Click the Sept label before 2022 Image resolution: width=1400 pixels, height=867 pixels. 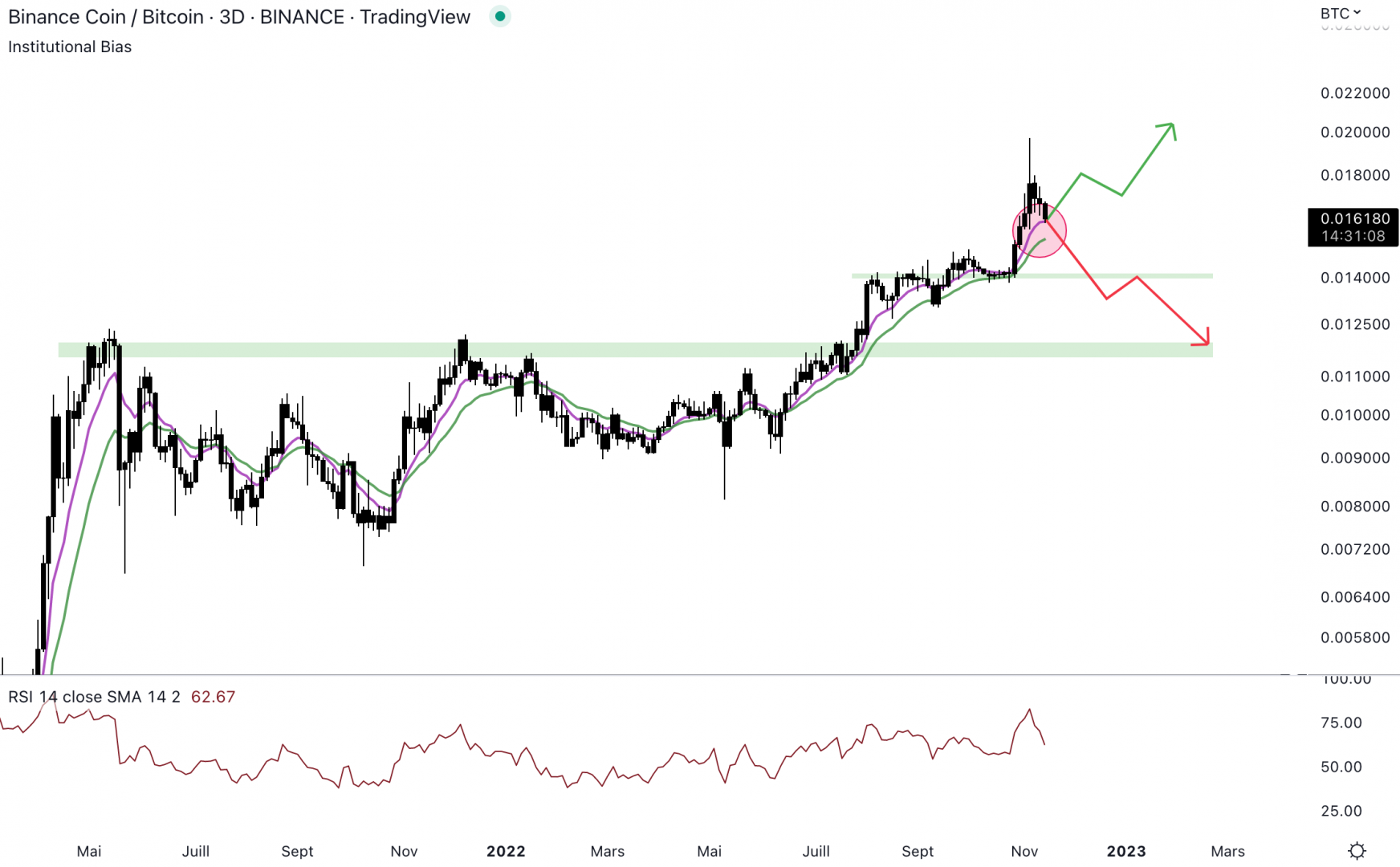point(297,852)
